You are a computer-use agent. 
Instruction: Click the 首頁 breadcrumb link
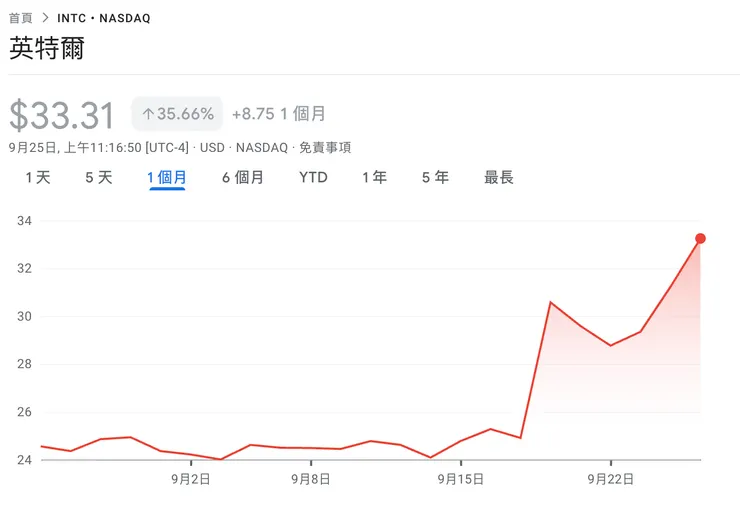[21, 18]
